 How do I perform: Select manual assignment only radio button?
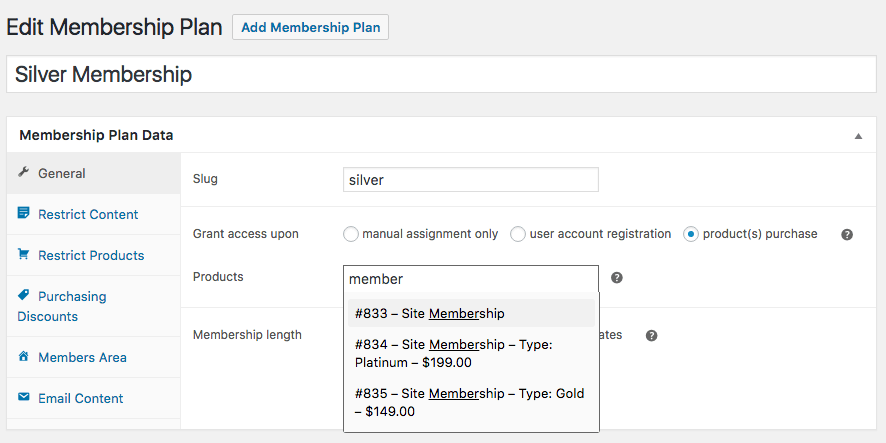[350, 234]
